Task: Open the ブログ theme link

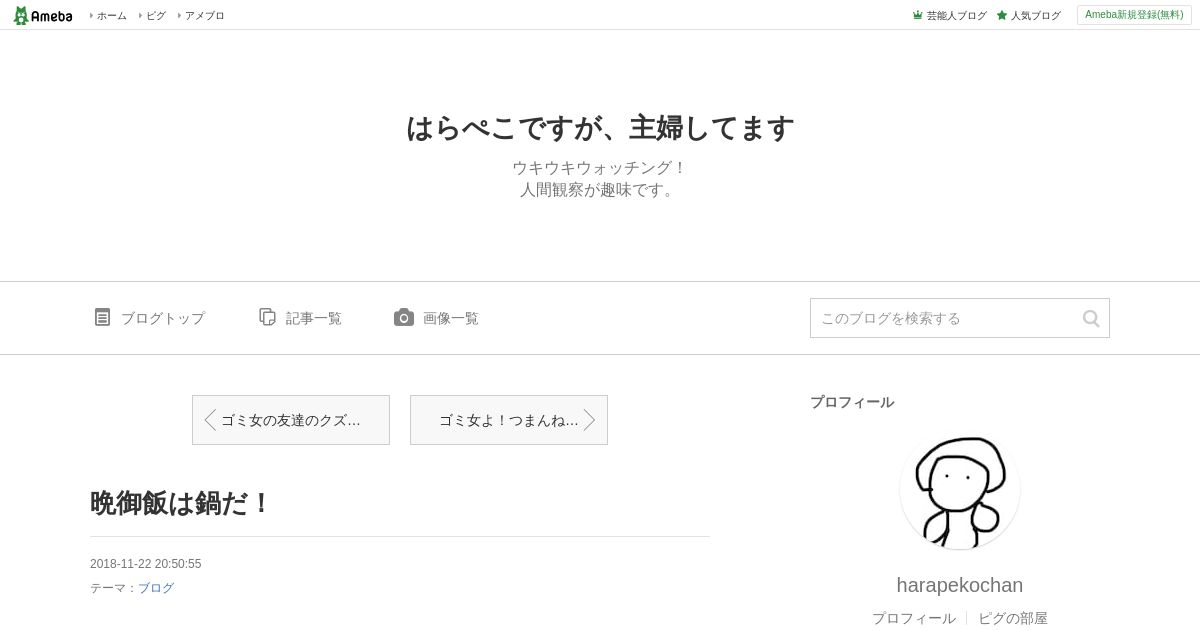Action: tap(156, 588)
